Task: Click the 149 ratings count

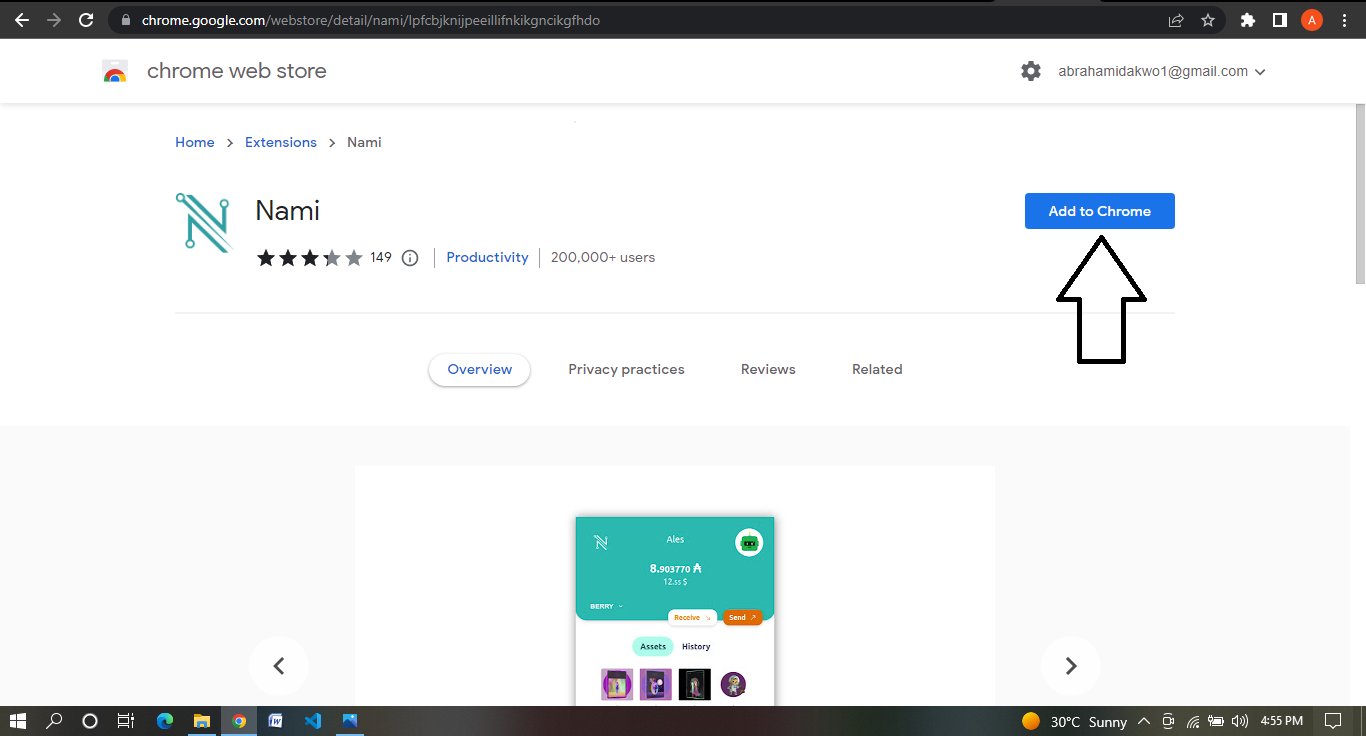Action: click(x=381, y=257)
